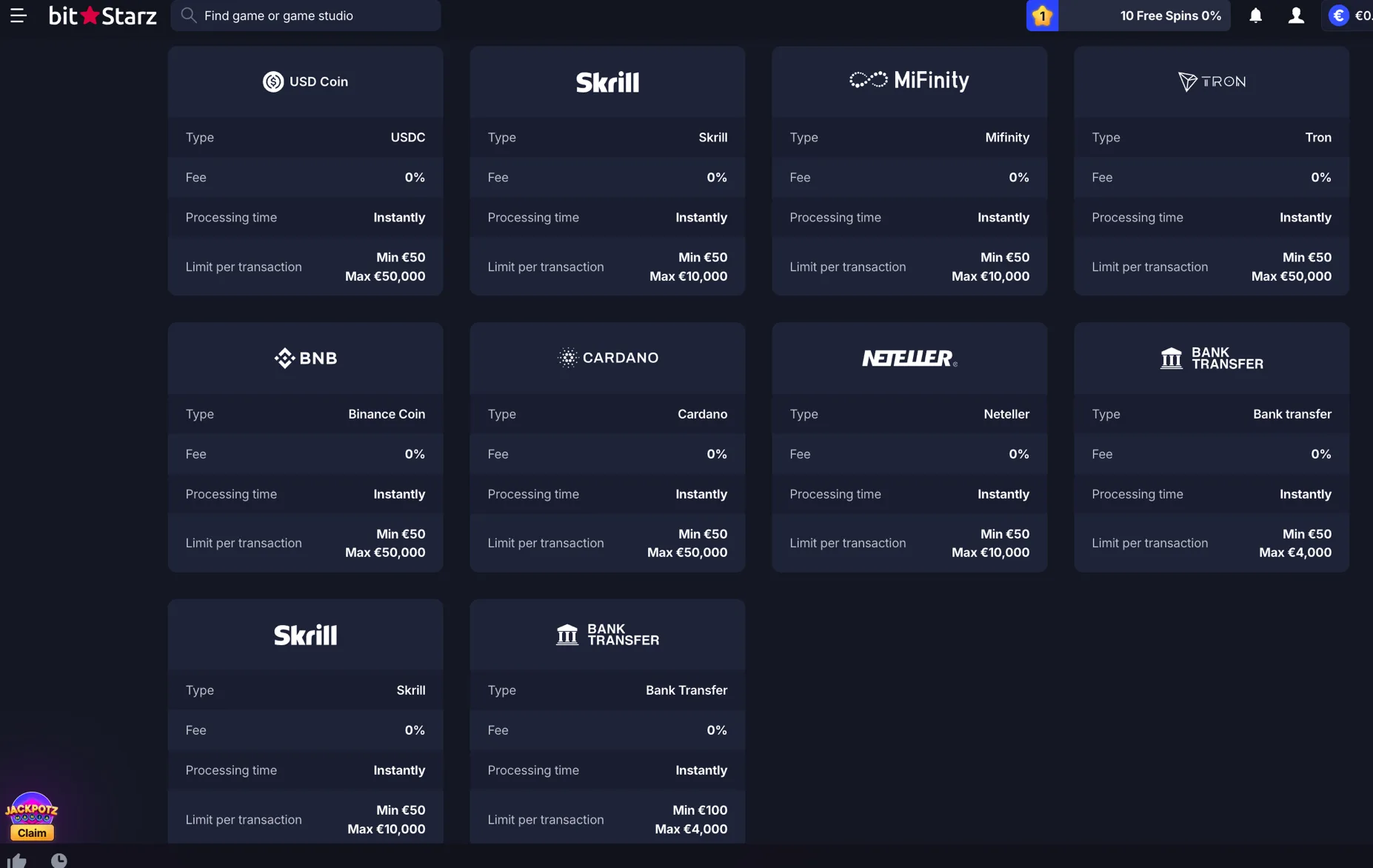Click the top-row Skrill logo
The image size is (1373, 868).
point(607,81)
